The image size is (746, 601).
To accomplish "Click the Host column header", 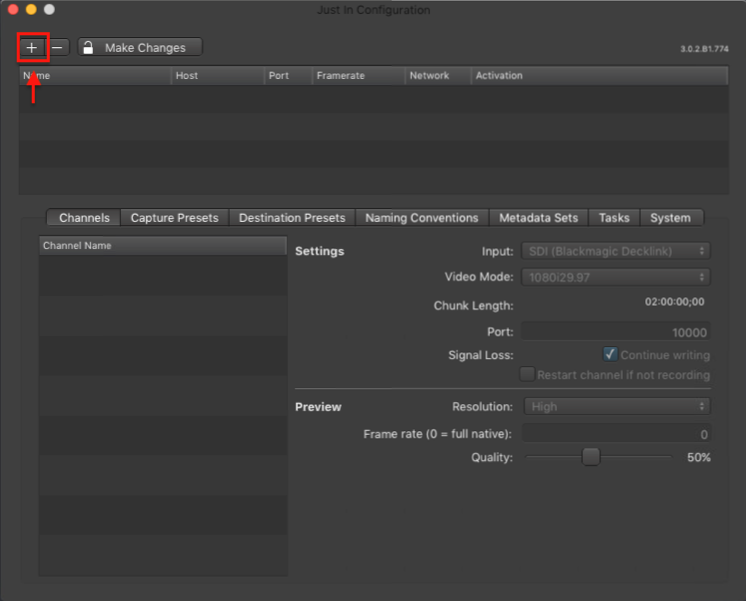I will (217, 76).
